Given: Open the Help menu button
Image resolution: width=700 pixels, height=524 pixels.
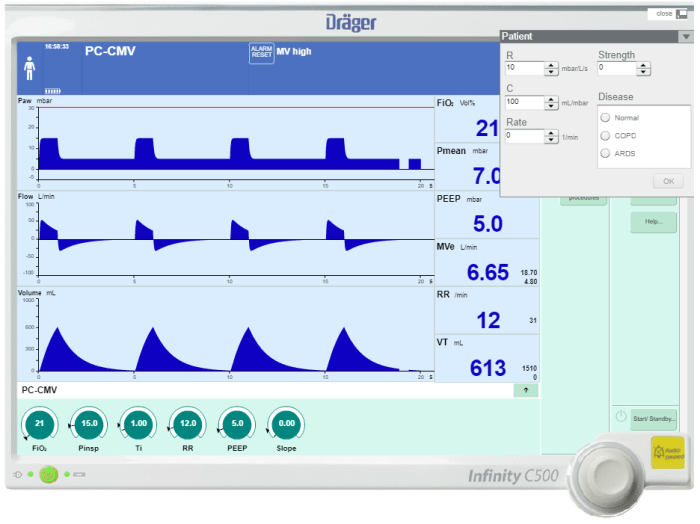Looking at the screenshot, I should (653, 222).
